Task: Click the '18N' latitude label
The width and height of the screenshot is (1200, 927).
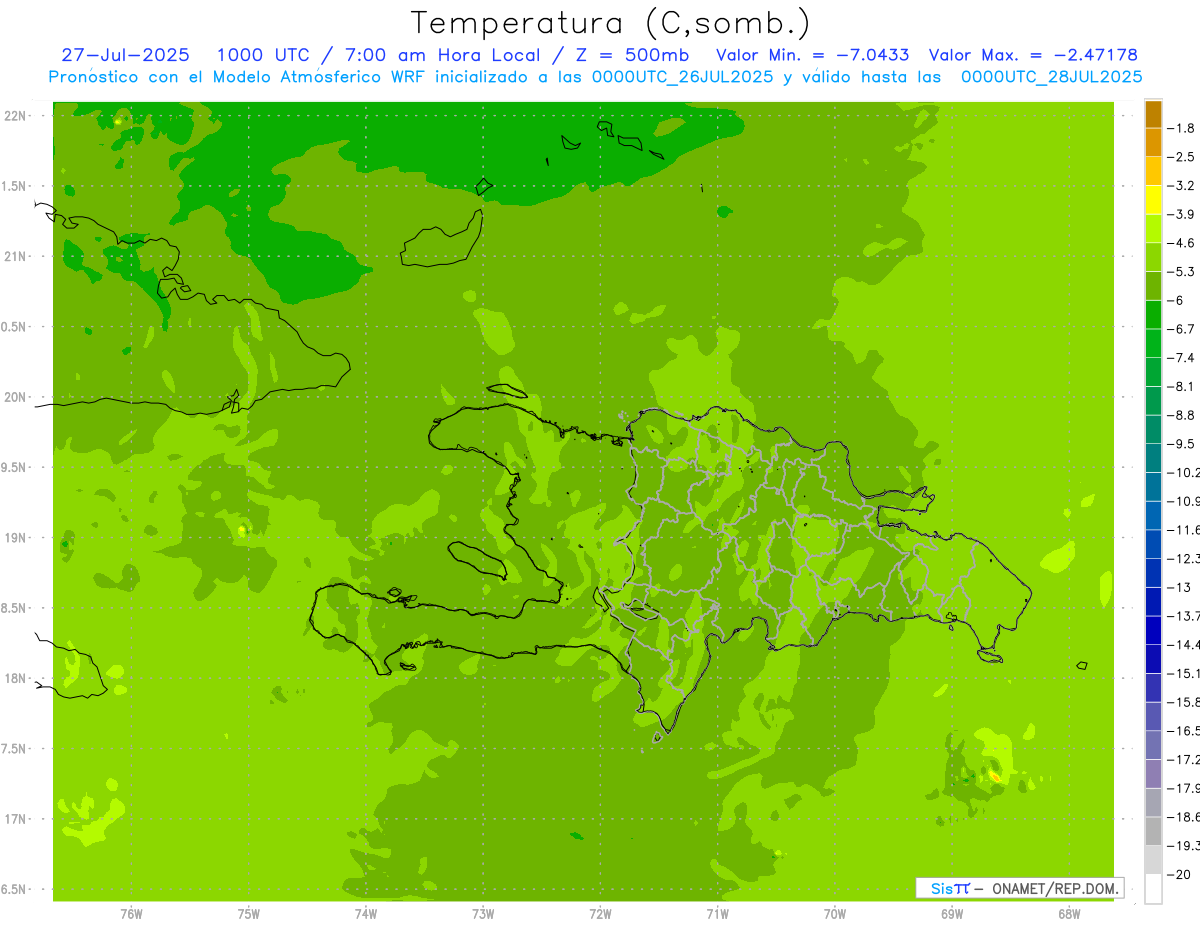Action: 15,678
